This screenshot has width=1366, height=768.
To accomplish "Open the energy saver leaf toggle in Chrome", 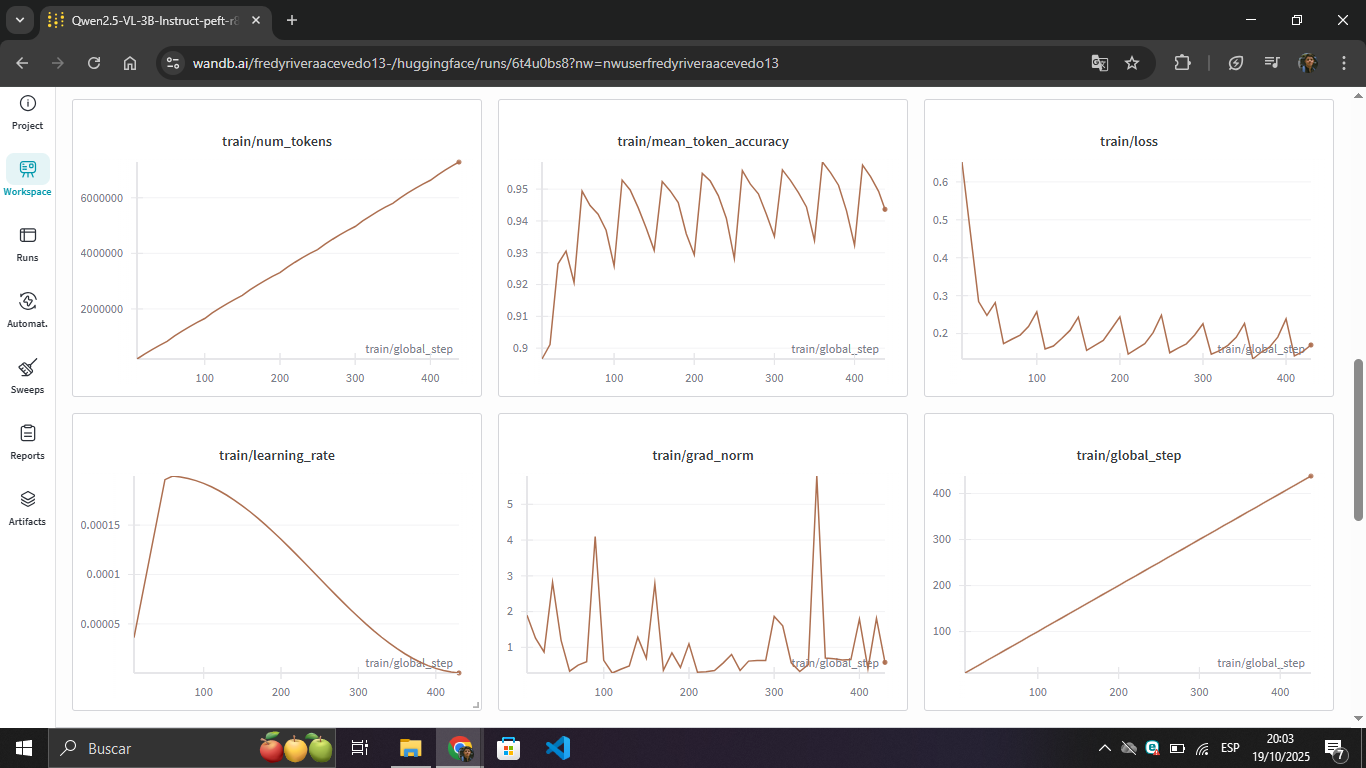I will click(1235, 62).
